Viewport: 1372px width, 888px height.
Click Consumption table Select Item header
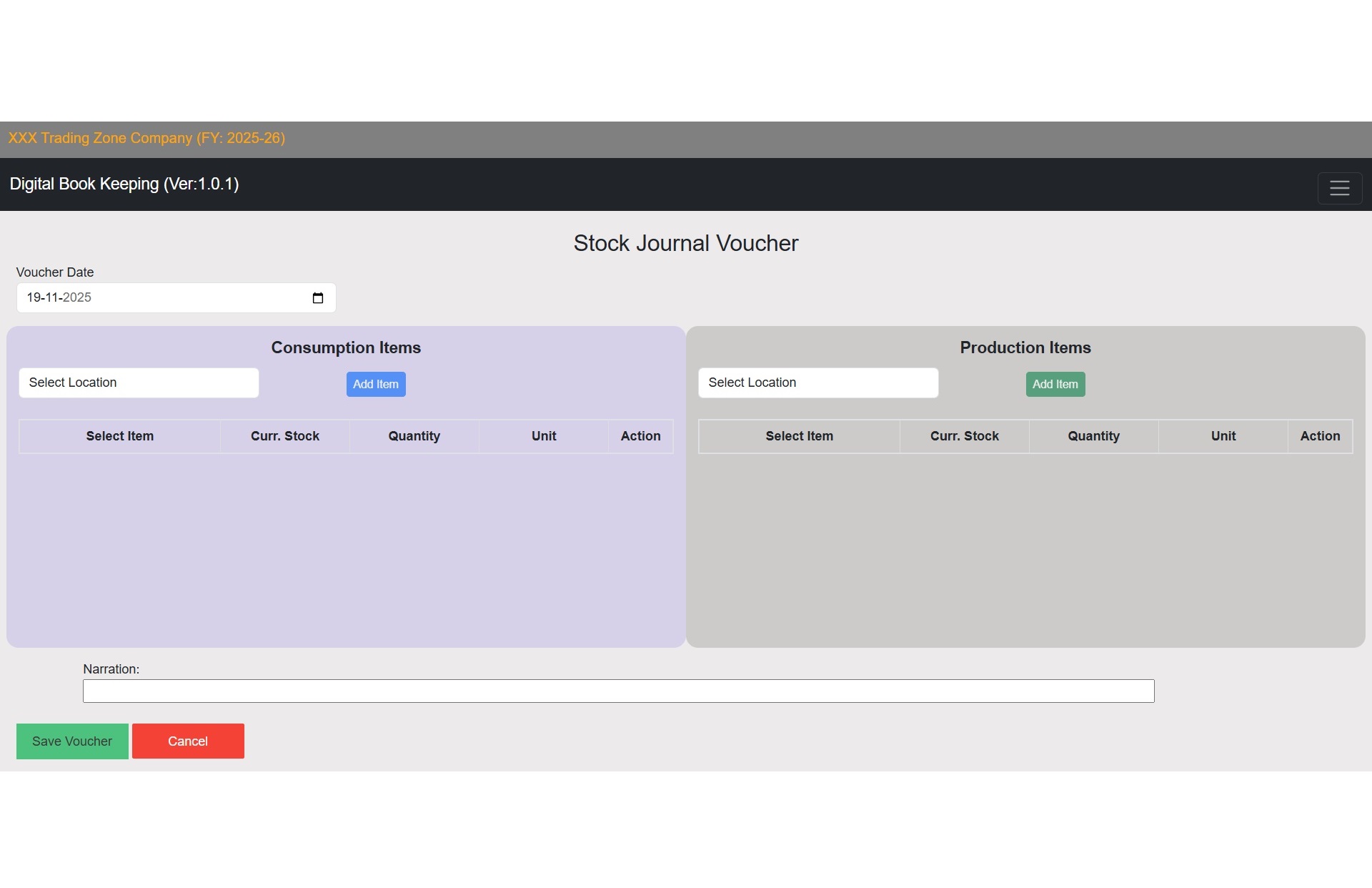(x=120, y=436)
